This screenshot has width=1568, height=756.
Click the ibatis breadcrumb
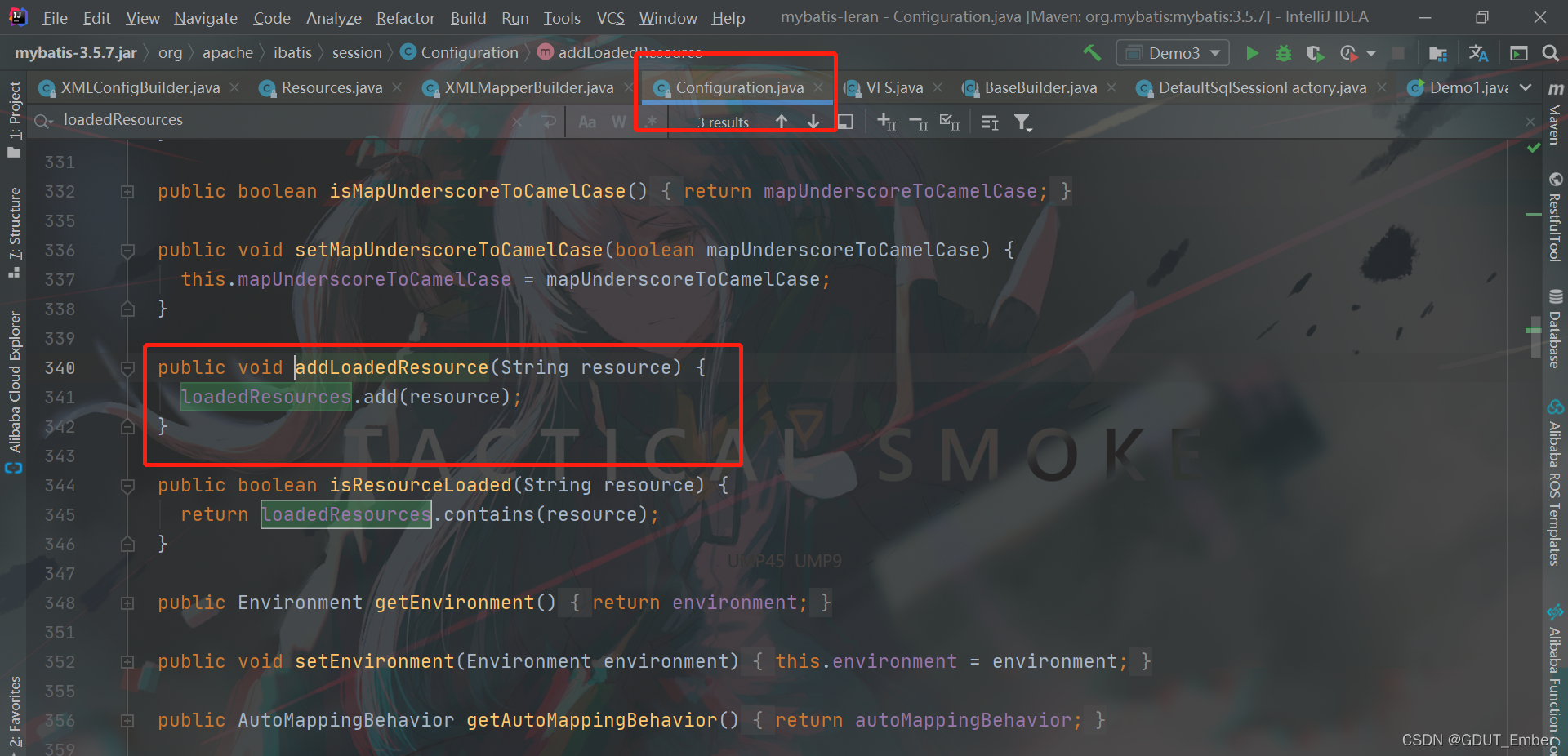pos(292,53)
